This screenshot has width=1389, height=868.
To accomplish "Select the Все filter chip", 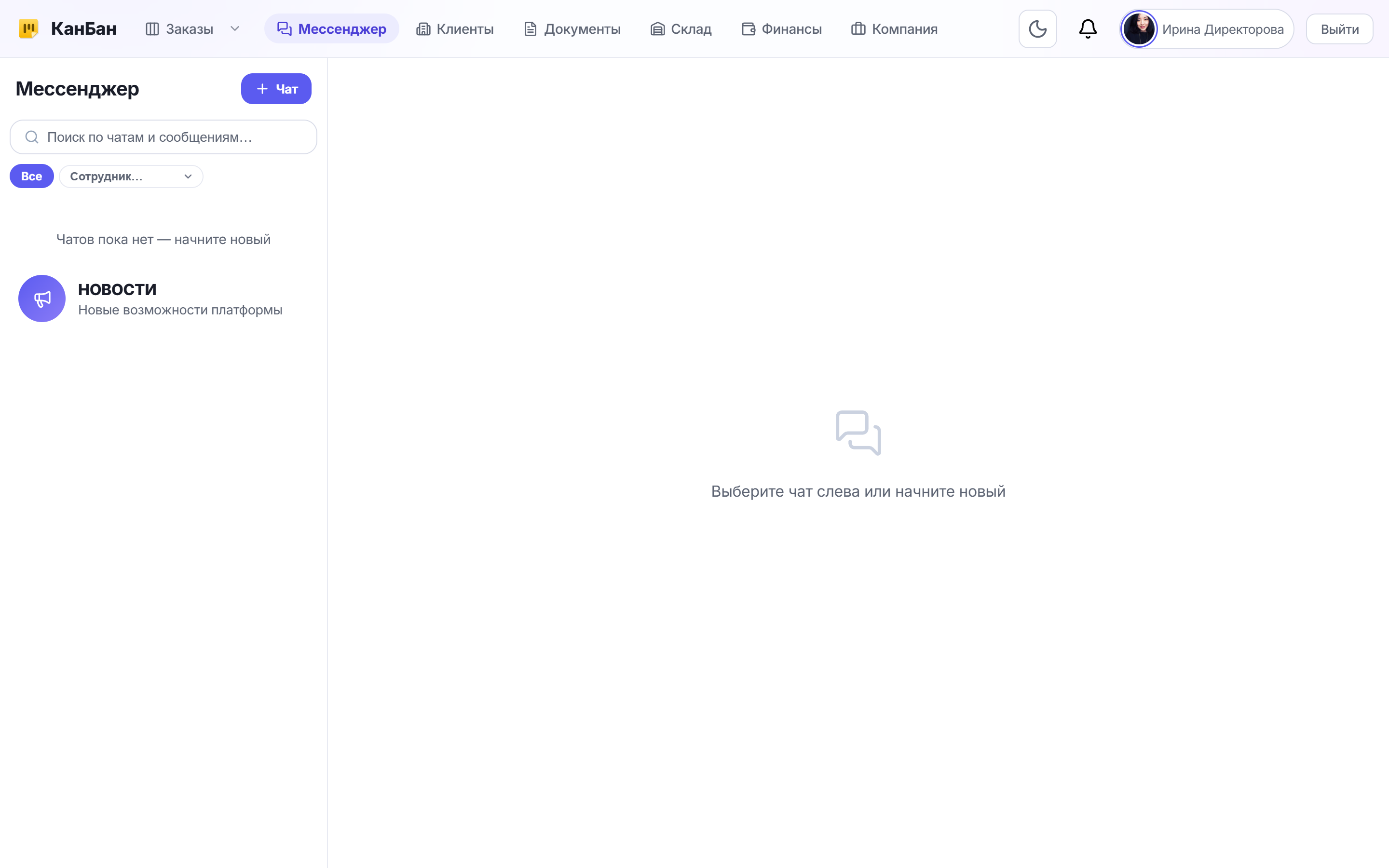I will pos(31,176).
